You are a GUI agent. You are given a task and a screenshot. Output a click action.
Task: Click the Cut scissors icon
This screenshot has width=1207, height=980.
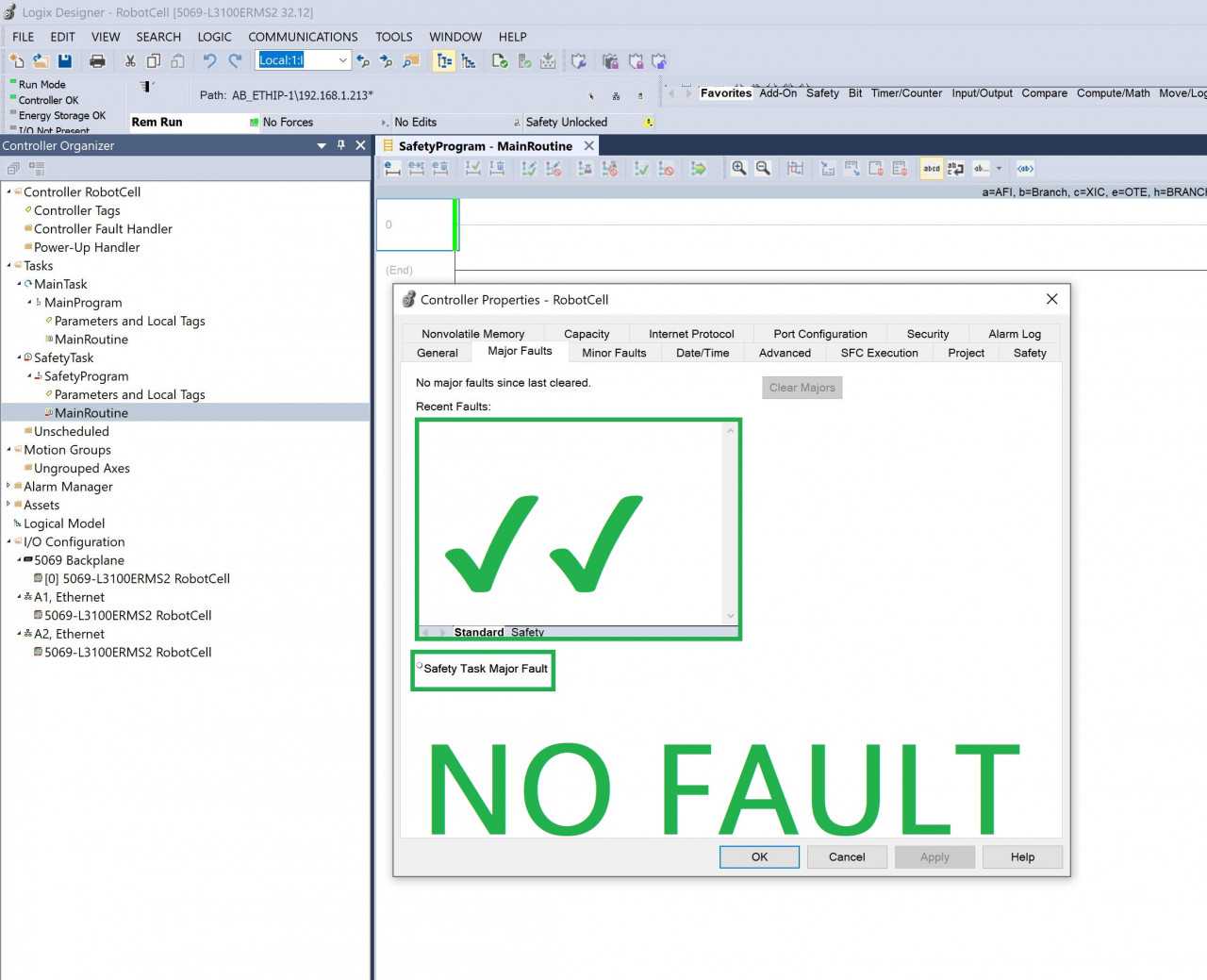[130, 60]
